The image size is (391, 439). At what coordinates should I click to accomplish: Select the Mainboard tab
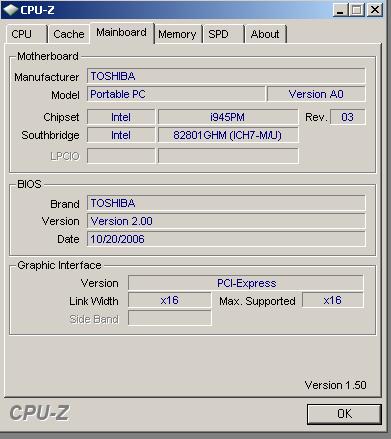coord(122,33)
